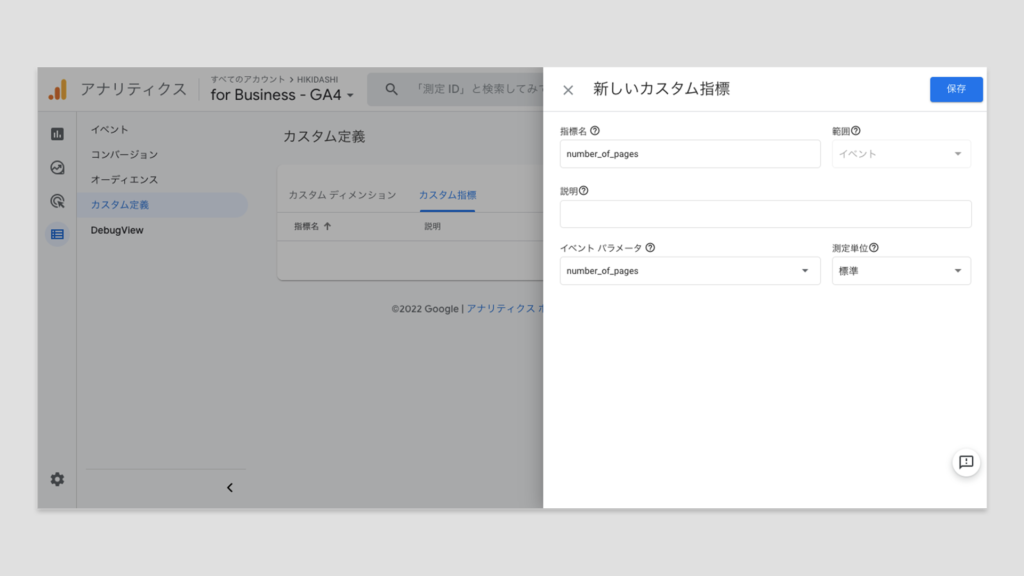This screenshot has width=1024, height=576.
Task: Open the Explore icon in left rail
Action: pyautogui.click(x=57, y=168)
